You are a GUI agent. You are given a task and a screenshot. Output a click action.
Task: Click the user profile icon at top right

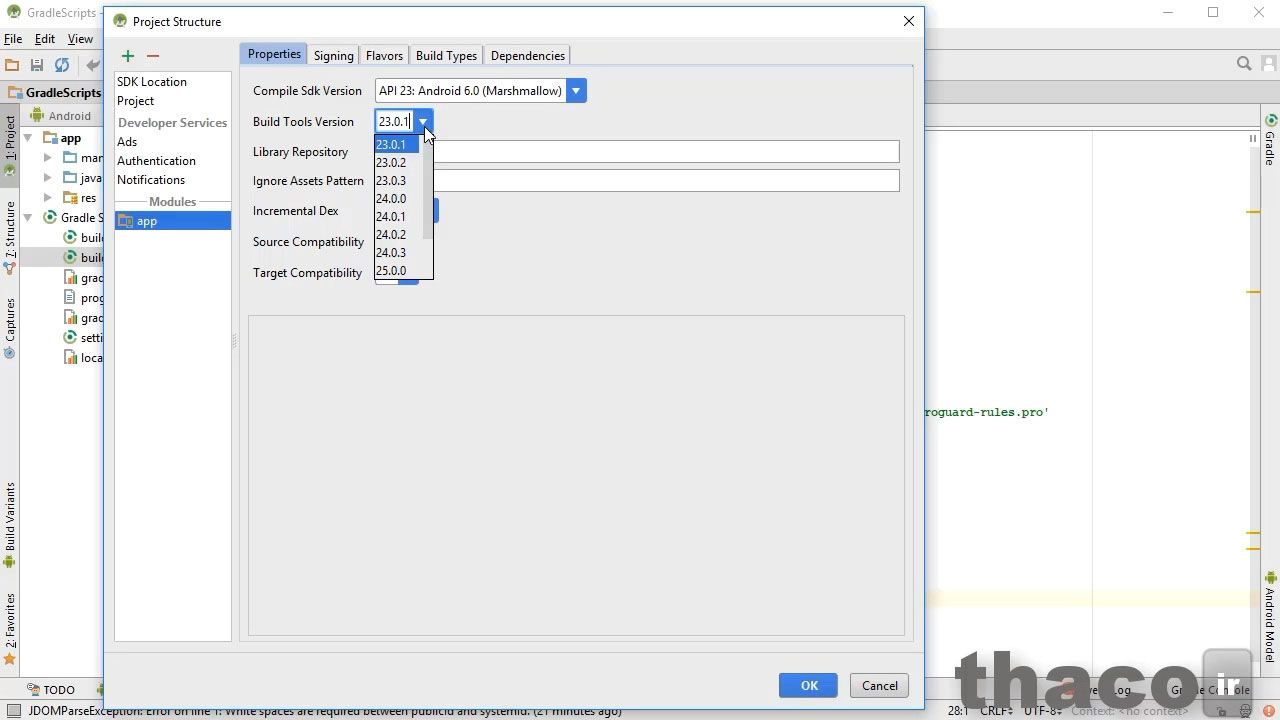coord(1269,64)
